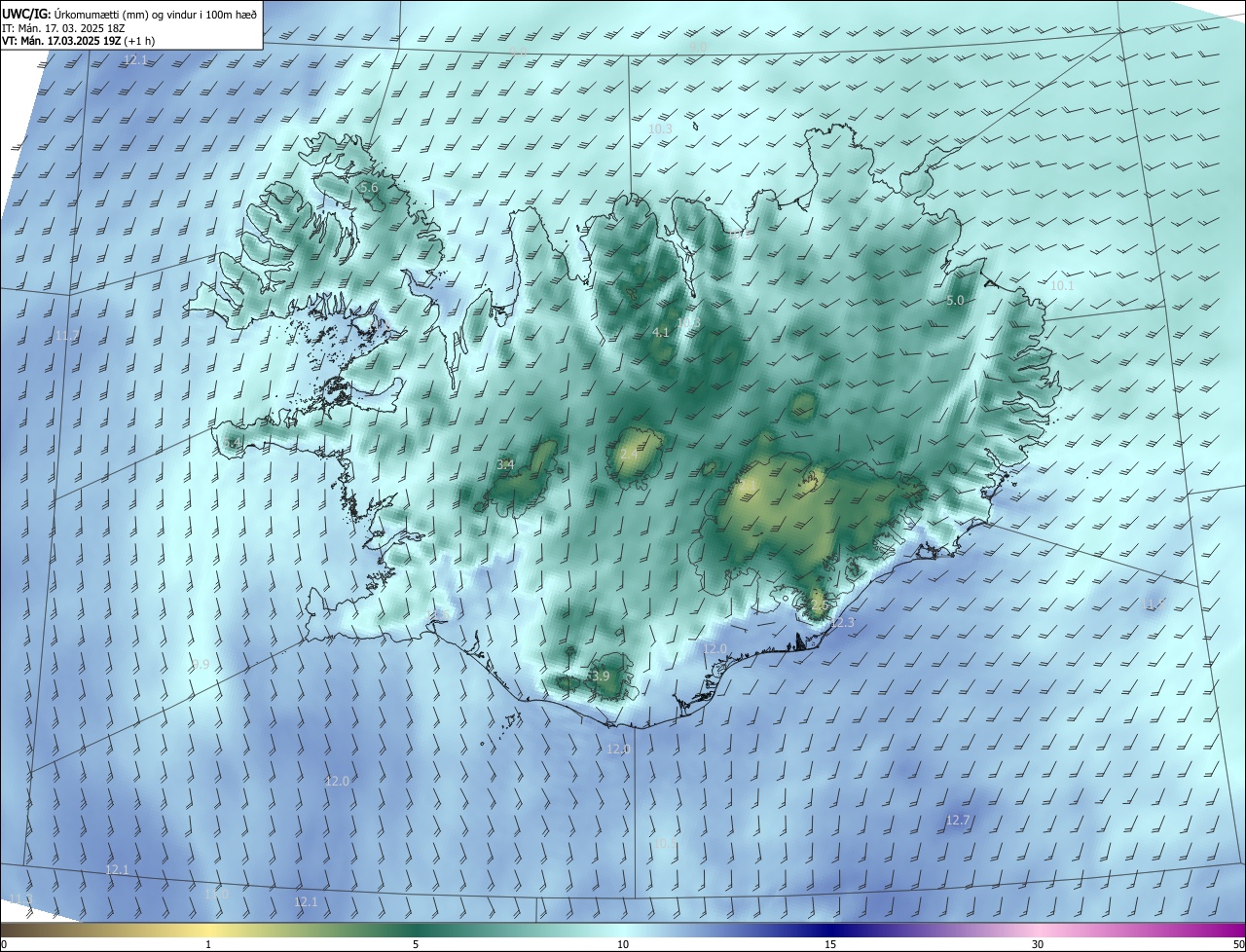Click the '30' tick label on the colour scale
1246x952 pixels.
pyautogui.click(x=1038, y=944)
